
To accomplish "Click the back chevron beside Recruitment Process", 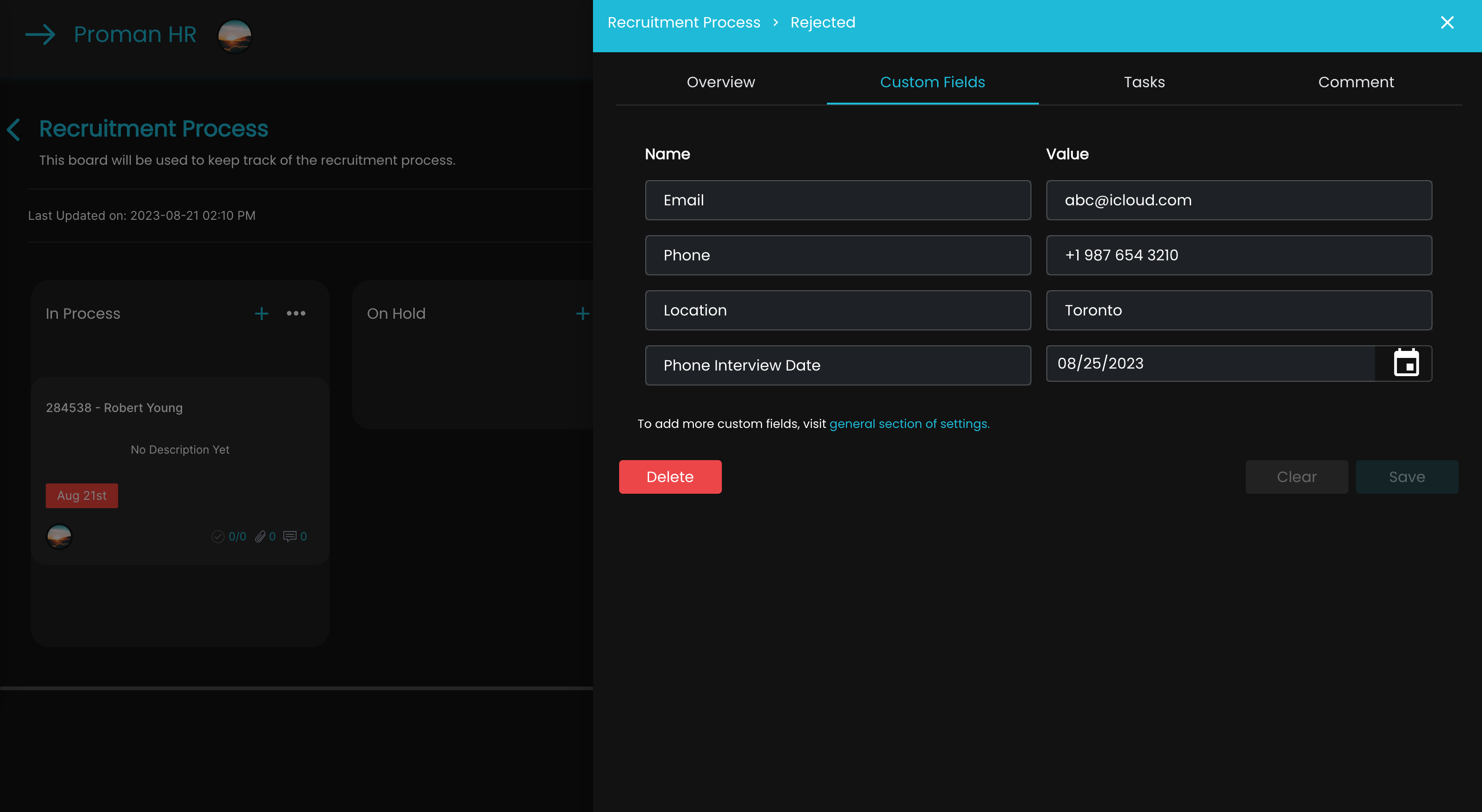I will [x=14, y=129].
